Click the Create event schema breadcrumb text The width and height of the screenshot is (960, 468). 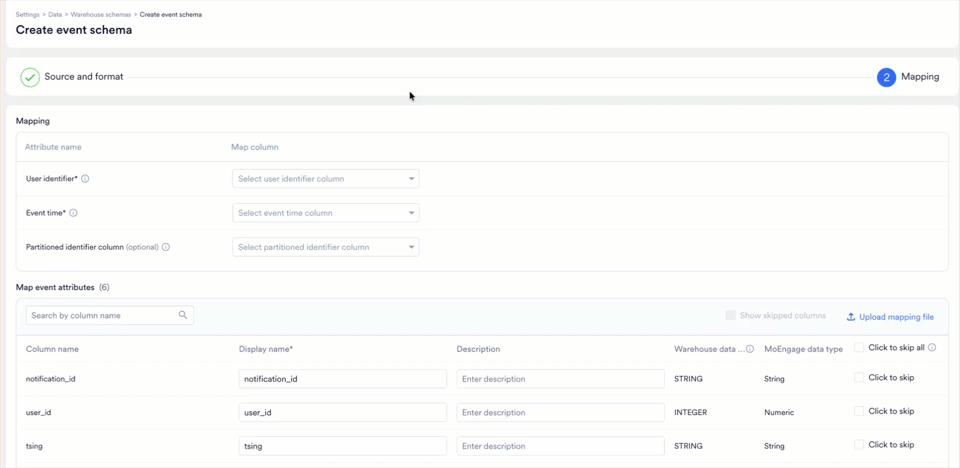pyautogui.click(x=171, y=13)
